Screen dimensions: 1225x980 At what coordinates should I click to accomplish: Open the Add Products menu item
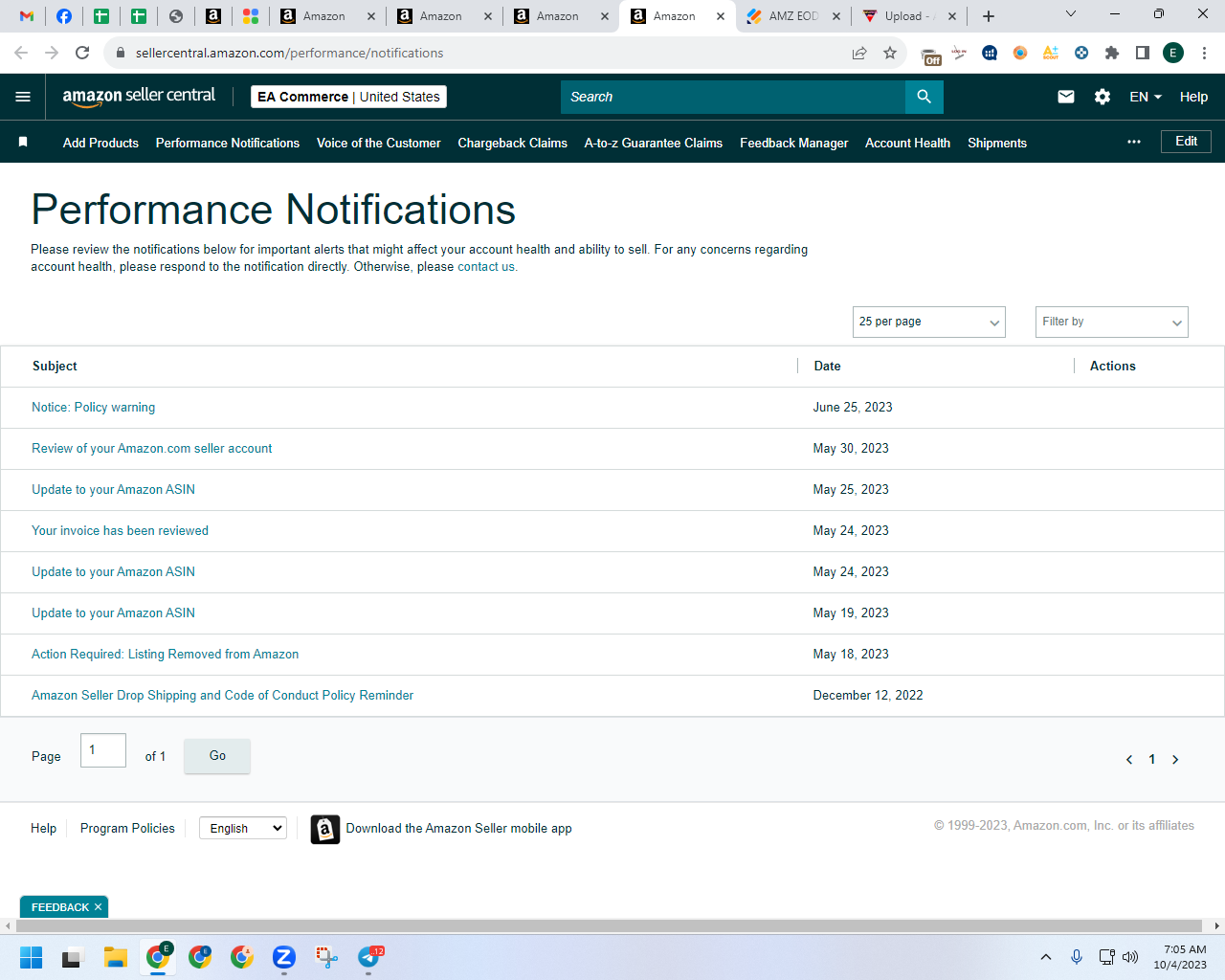[100, 143]
